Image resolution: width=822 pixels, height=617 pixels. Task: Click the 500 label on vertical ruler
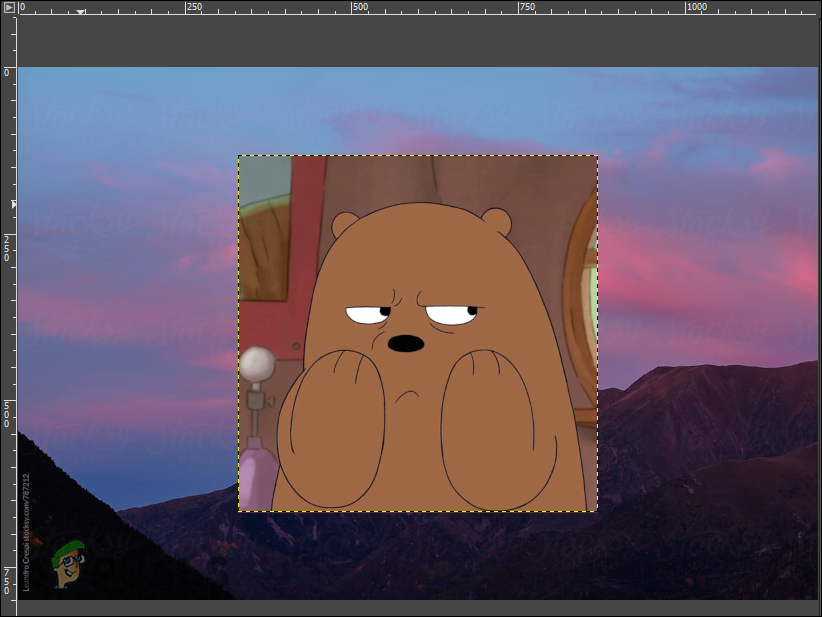7,413
